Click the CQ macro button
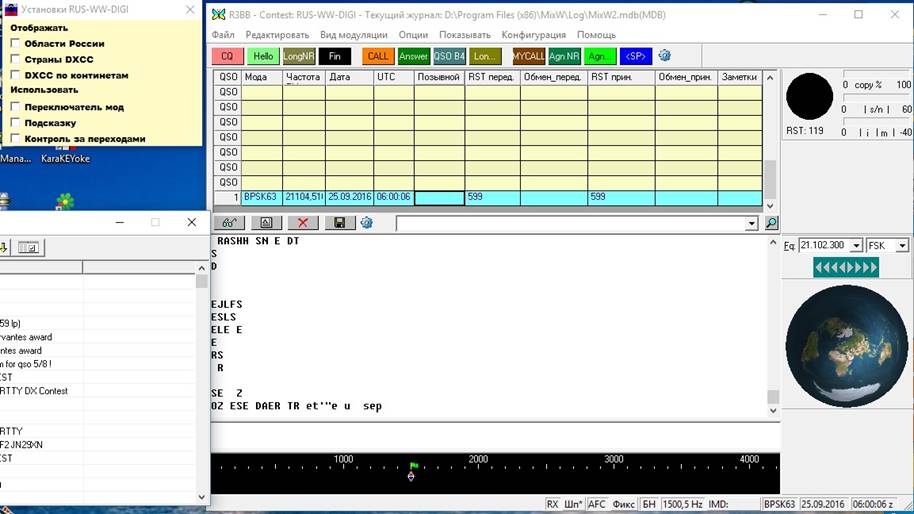The width and height of the screenshot is (914, 514). point(227,56)
